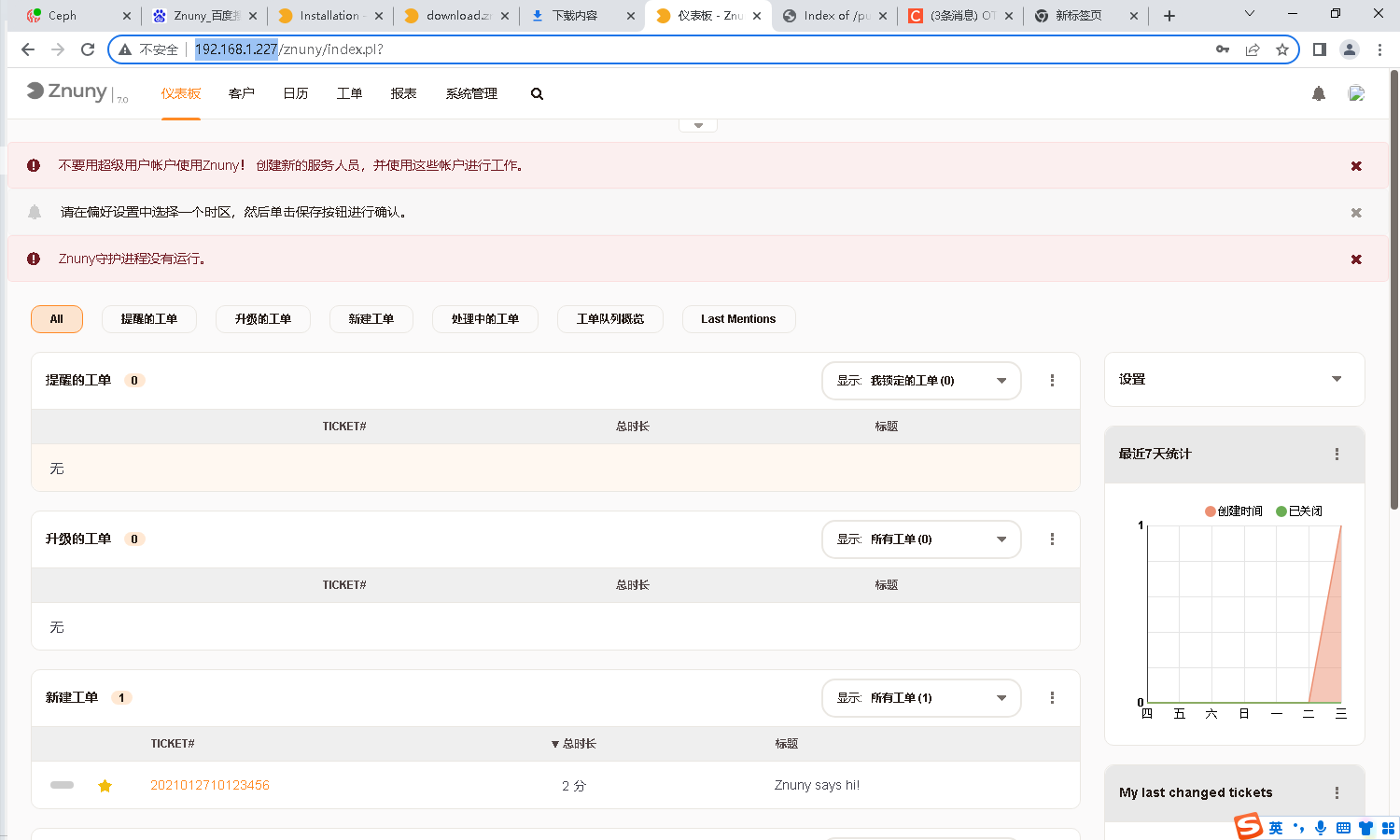
Task: Share this page using the share icon
Action: pyautogui.click(x=1253, y=49)
